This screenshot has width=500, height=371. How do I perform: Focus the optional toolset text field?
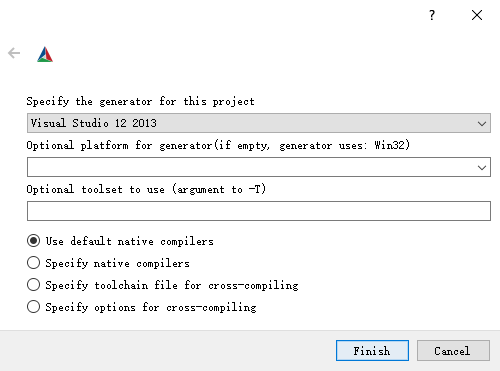[x=259, y=211]
